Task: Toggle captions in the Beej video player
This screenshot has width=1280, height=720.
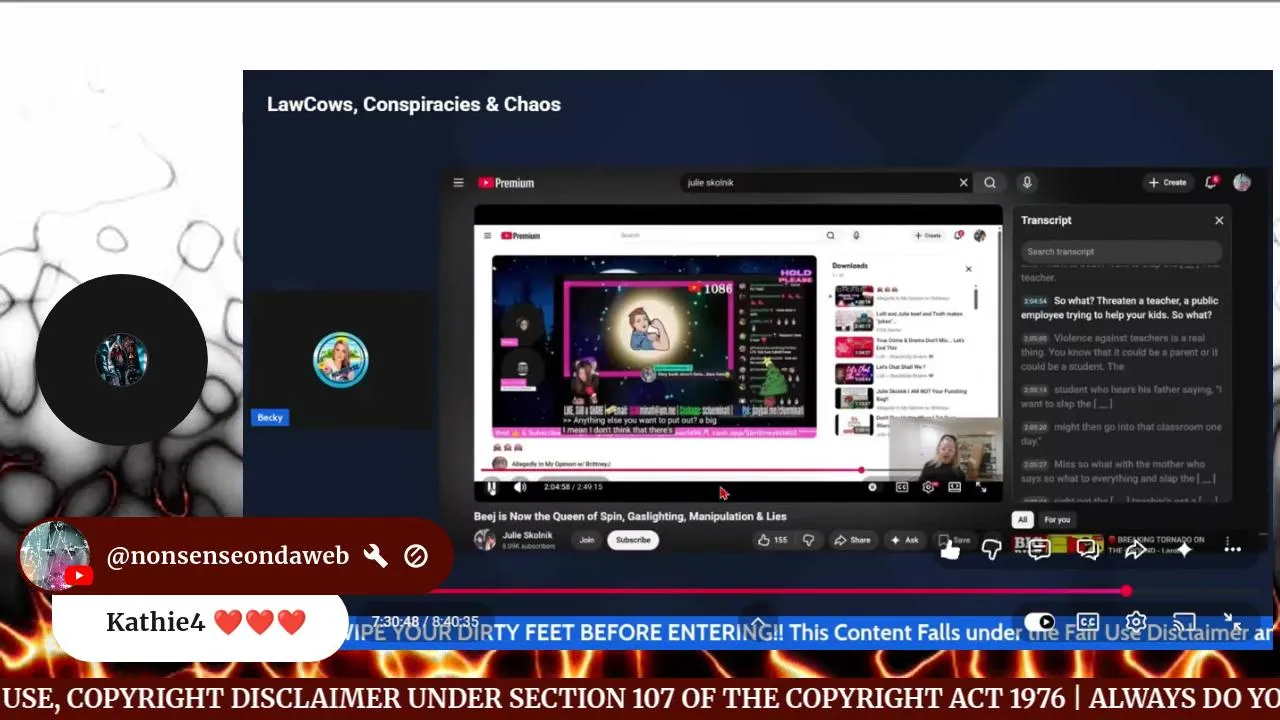Action: click(902, 487)
